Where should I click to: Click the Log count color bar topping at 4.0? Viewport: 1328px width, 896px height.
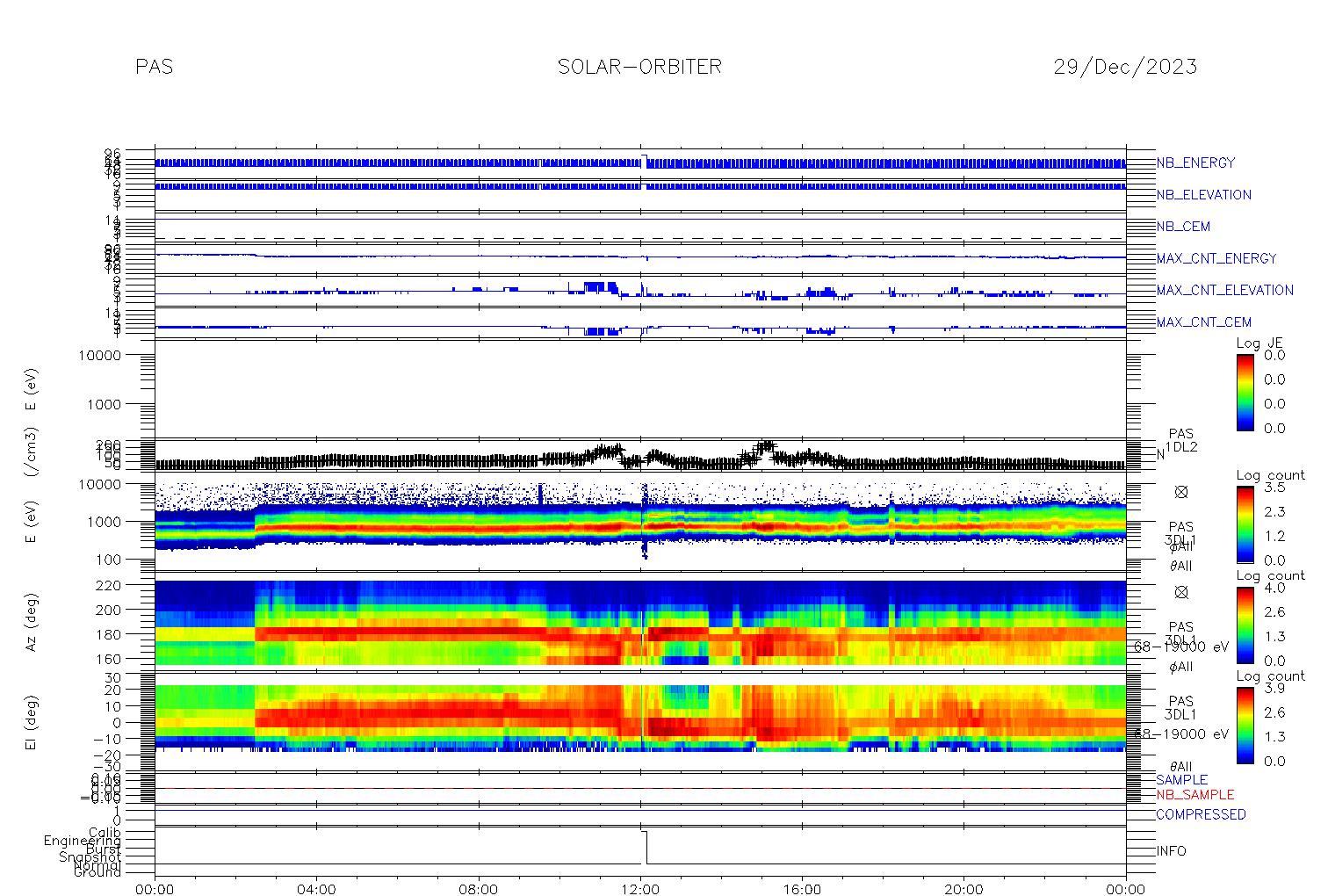[x=1245, y=625]
